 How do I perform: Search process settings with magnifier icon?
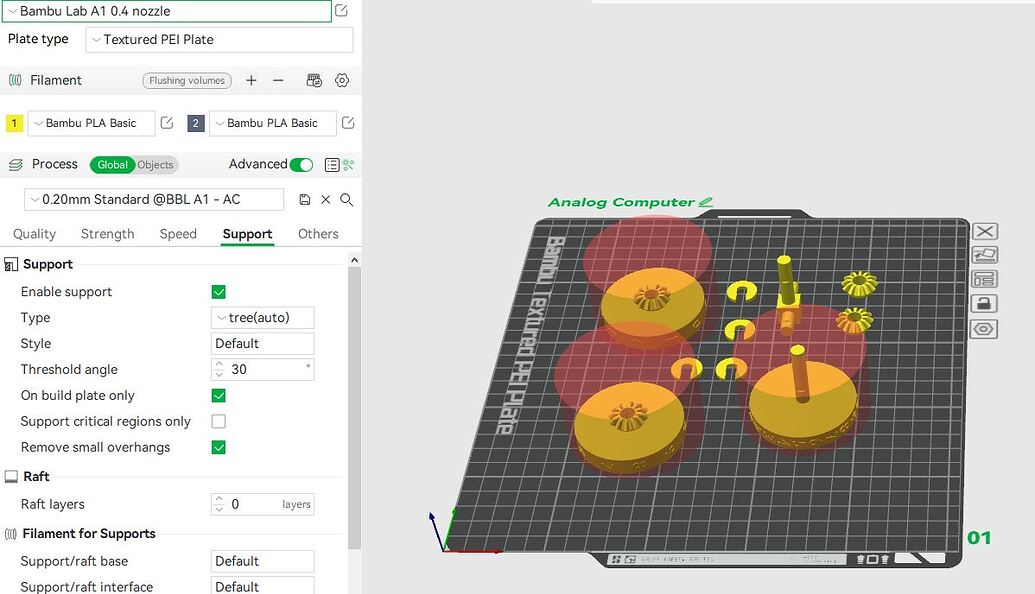click(x=347, y=199)
